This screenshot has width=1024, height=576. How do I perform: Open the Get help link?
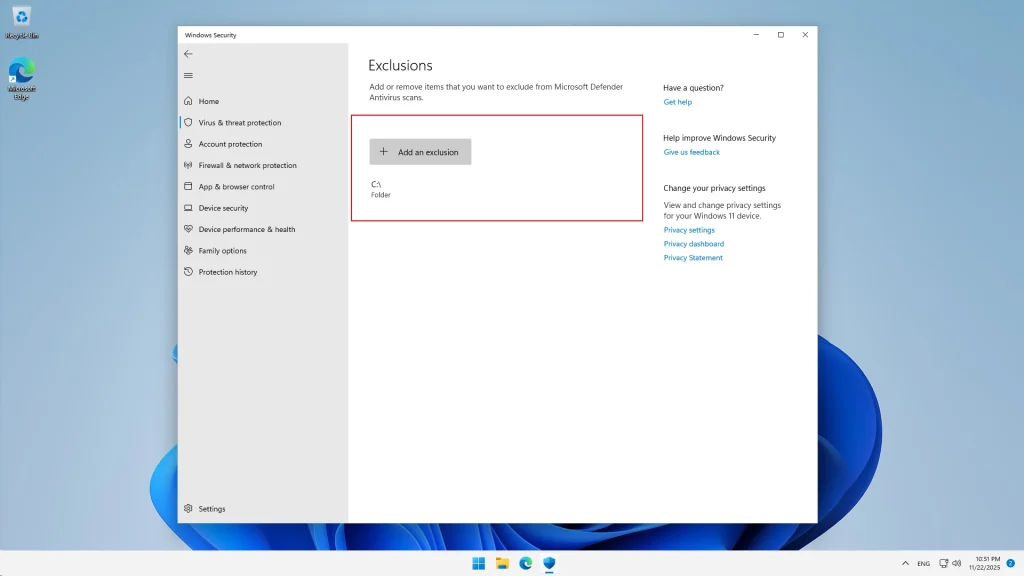click(x=677, y=102)
